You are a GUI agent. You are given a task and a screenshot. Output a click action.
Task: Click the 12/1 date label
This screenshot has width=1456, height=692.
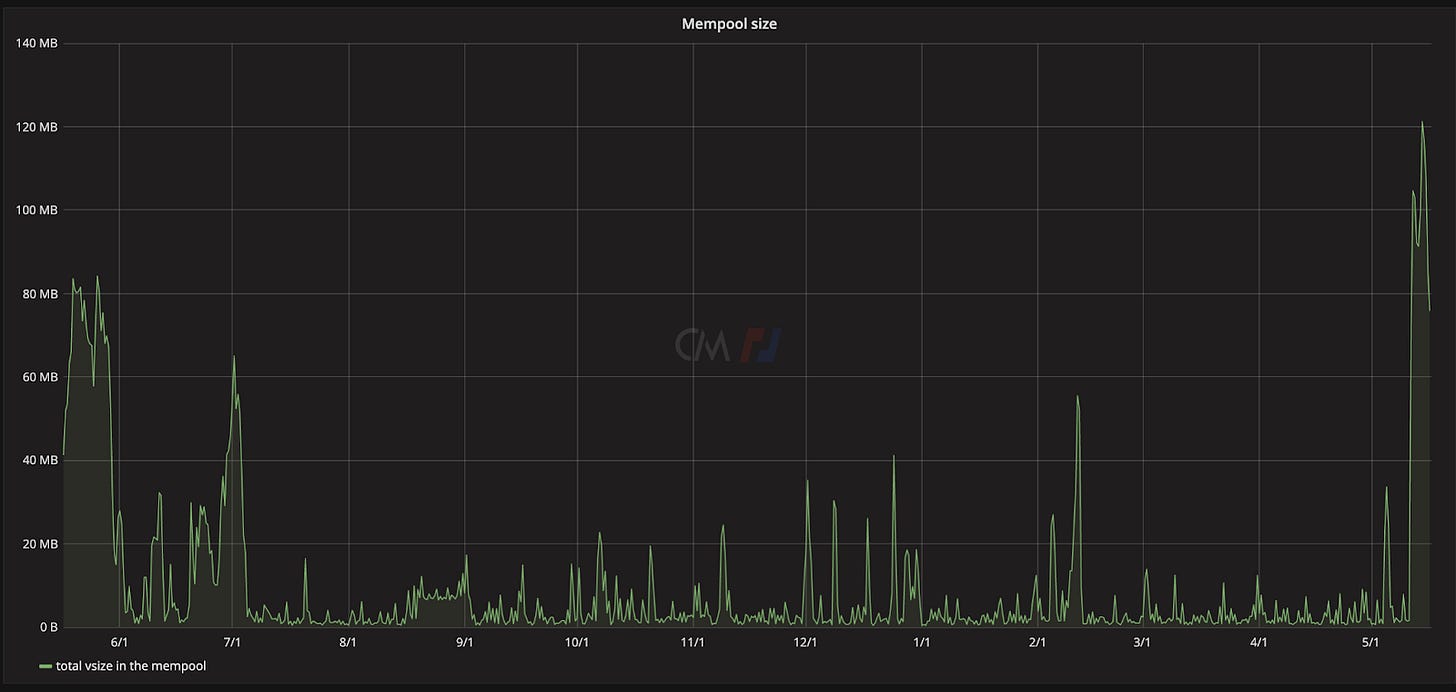[806, 642]
